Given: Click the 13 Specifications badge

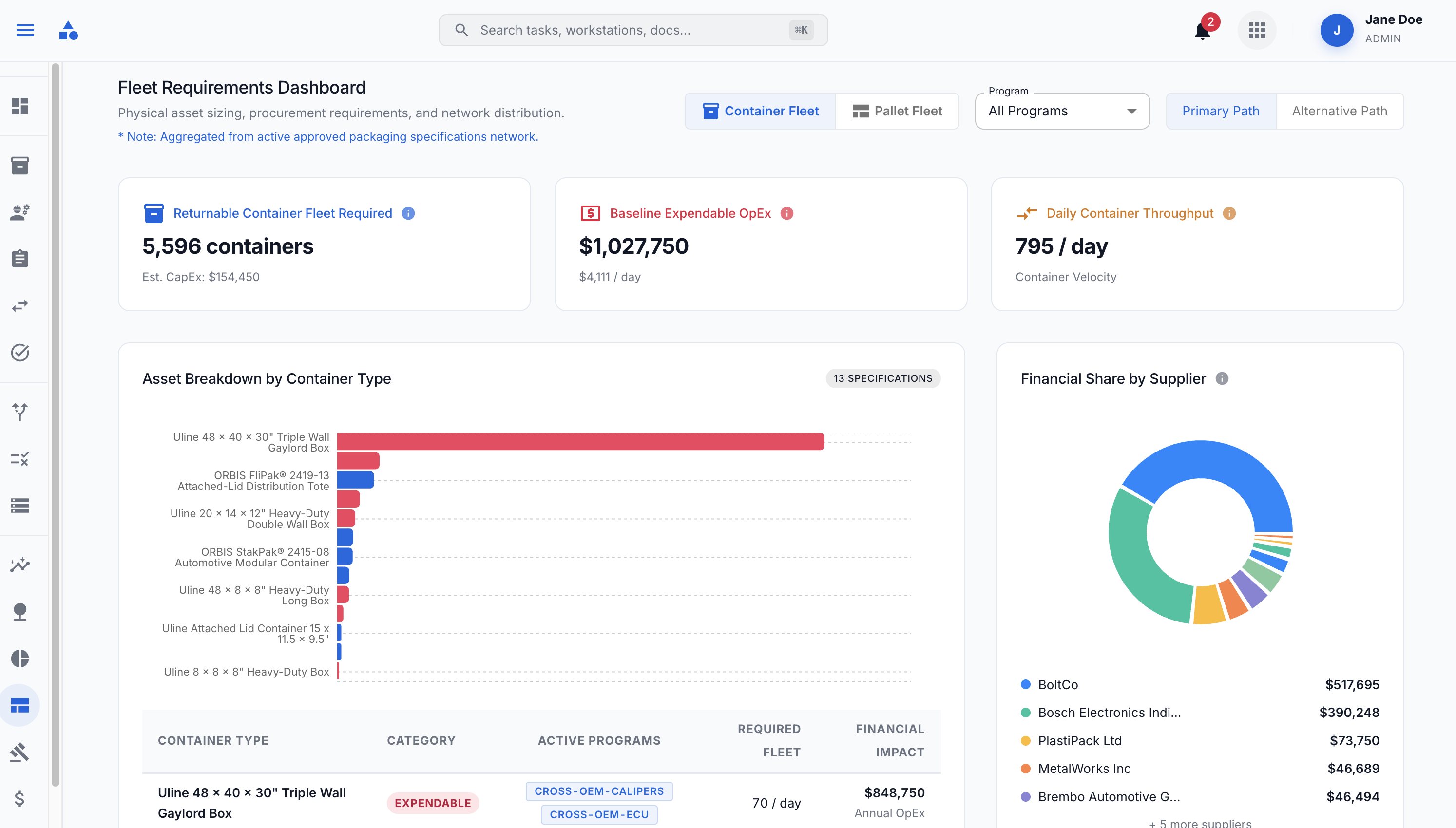Looking at the screenshot, I should [x=882, y=379].
